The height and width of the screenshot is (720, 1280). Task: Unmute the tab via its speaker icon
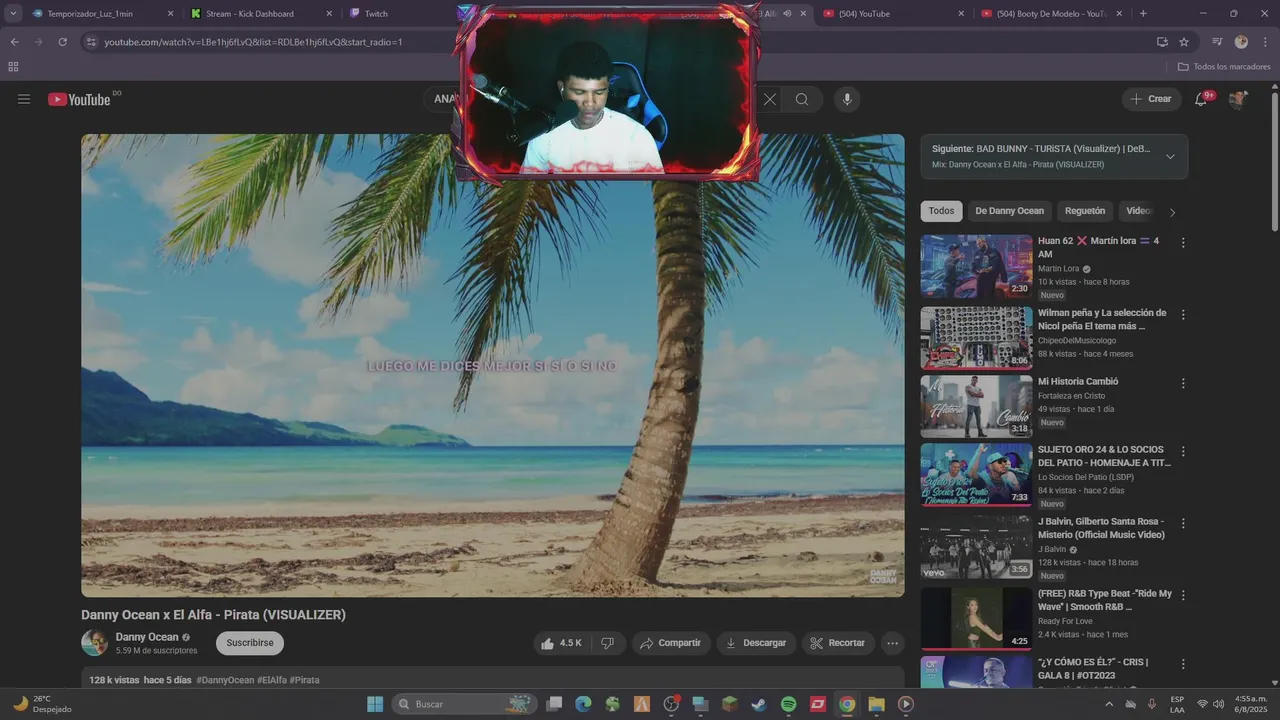tap(787, 14)
